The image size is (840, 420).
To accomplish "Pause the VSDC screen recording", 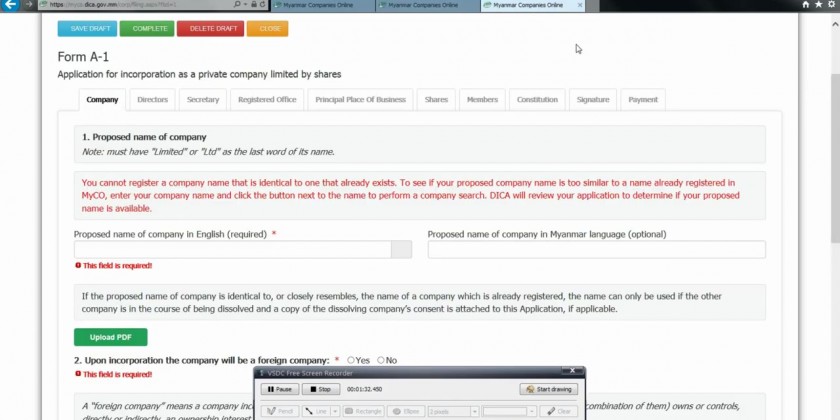I will 279,389.
